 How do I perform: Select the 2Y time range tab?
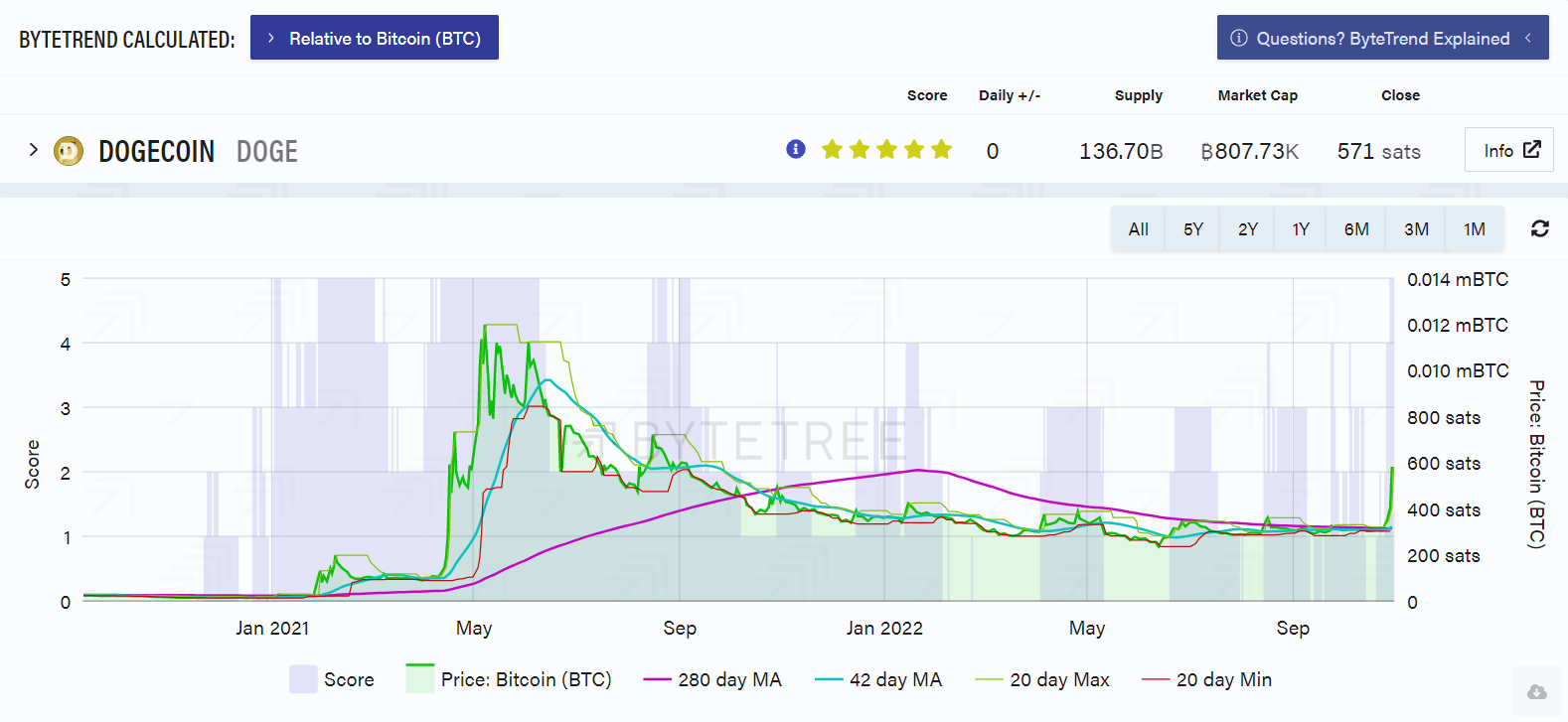[x=1248, y=229]
